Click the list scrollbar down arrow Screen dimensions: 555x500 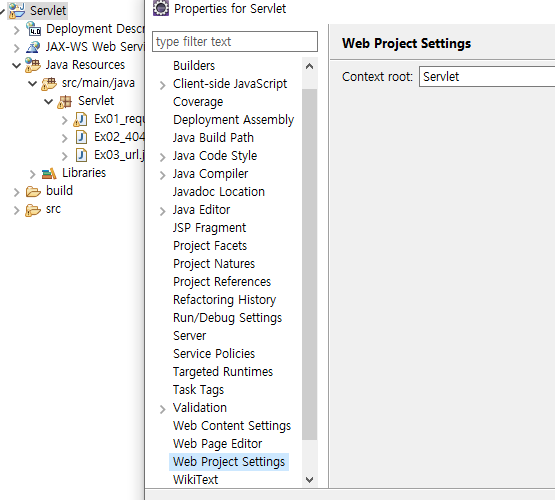309,480
